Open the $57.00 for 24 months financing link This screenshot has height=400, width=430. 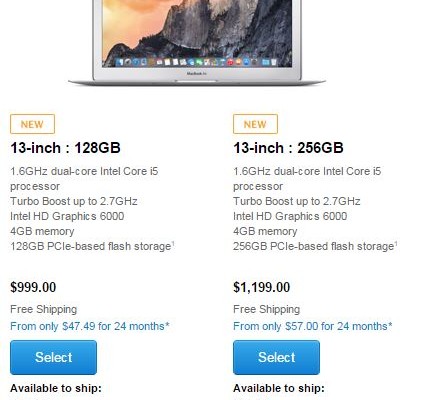point(313,326)
